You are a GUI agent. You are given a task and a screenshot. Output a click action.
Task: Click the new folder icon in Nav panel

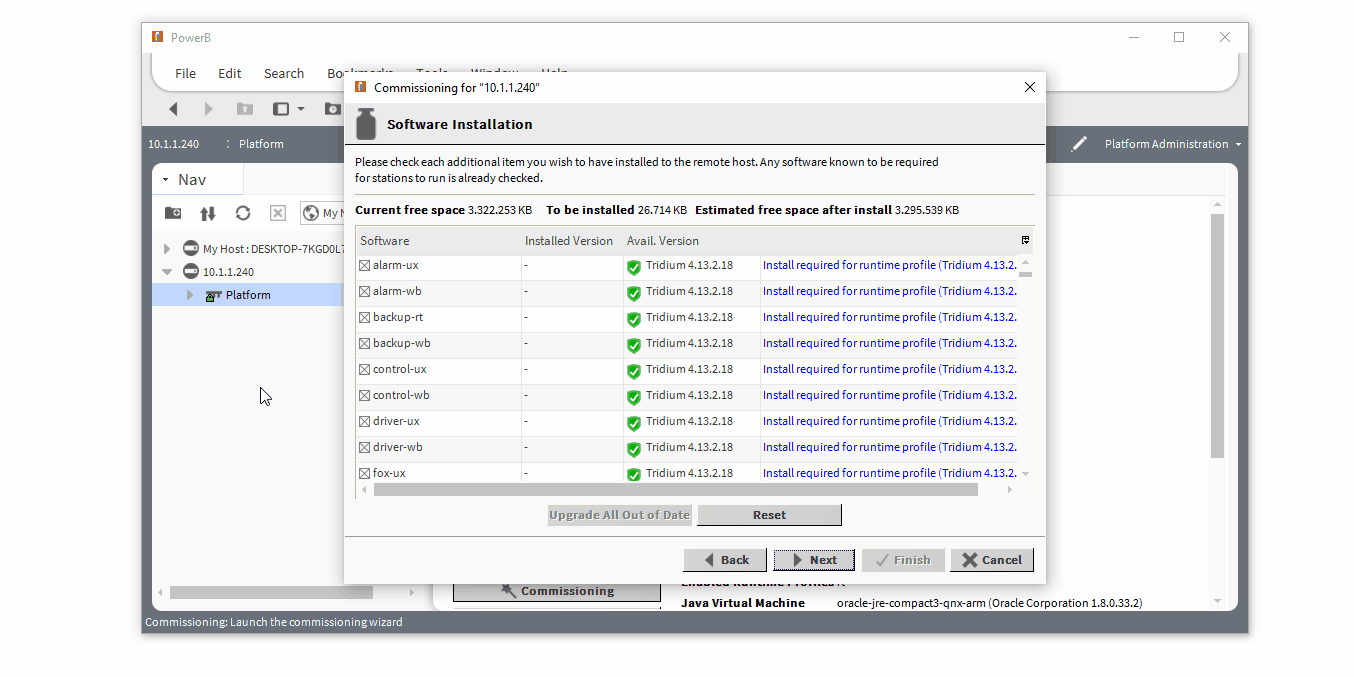[173, 213]
